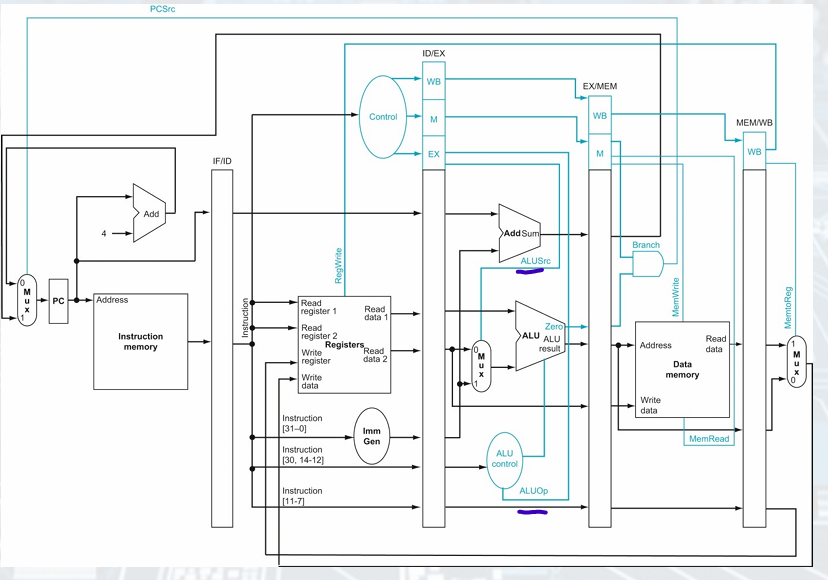Click the Data memory block title
Viewport: 828px width, 580px height.
(x=682, y=369)
